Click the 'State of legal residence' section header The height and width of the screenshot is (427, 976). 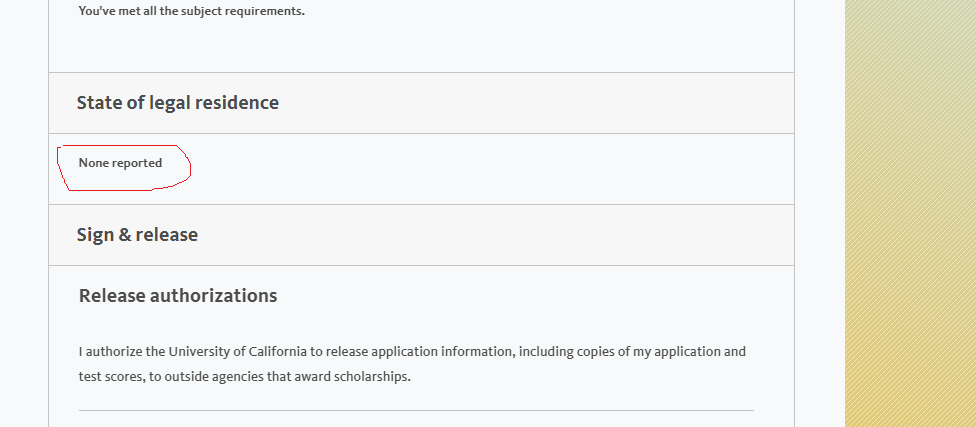point(178,103)
